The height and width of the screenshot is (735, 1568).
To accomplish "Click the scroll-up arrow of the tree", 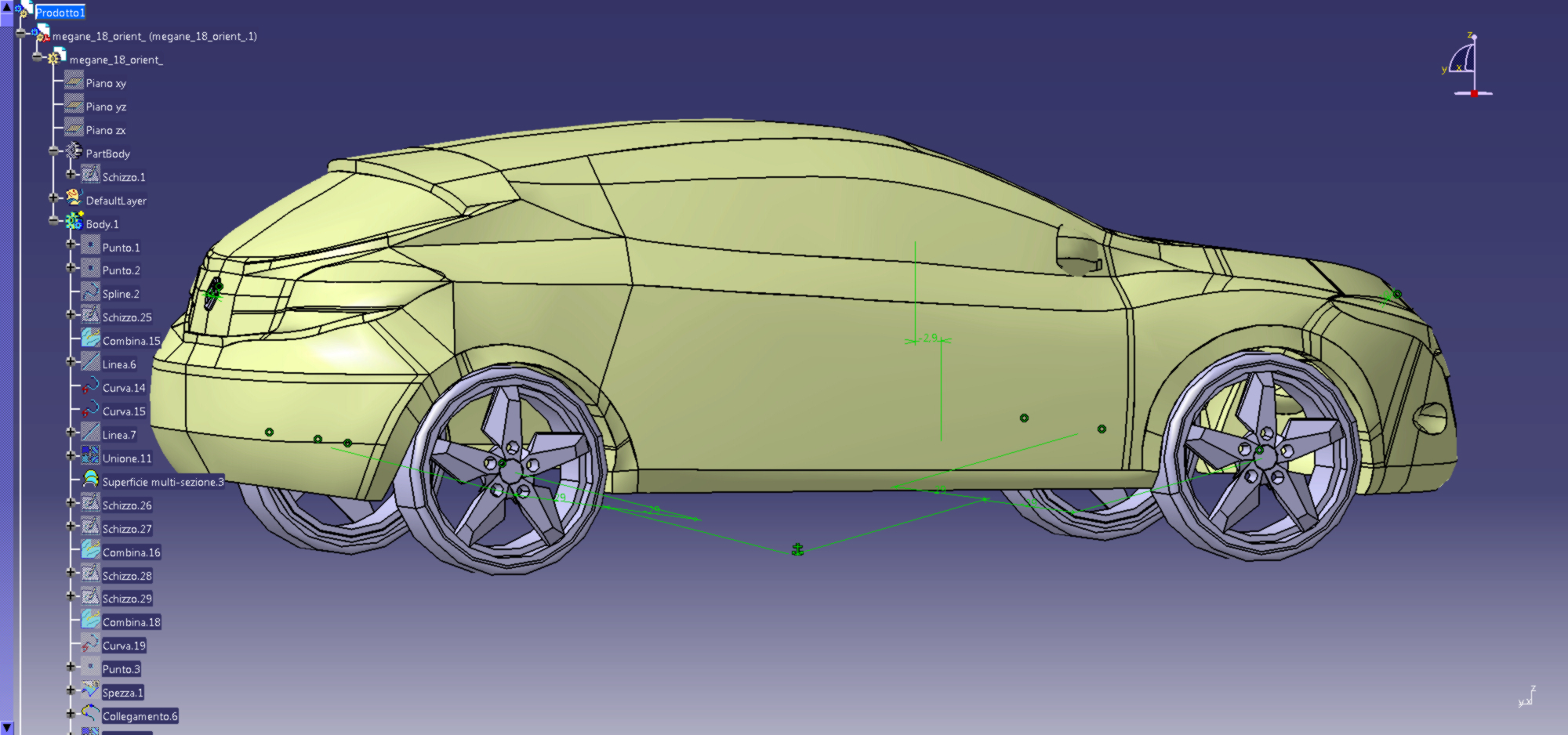I will (x=6, y=6).
